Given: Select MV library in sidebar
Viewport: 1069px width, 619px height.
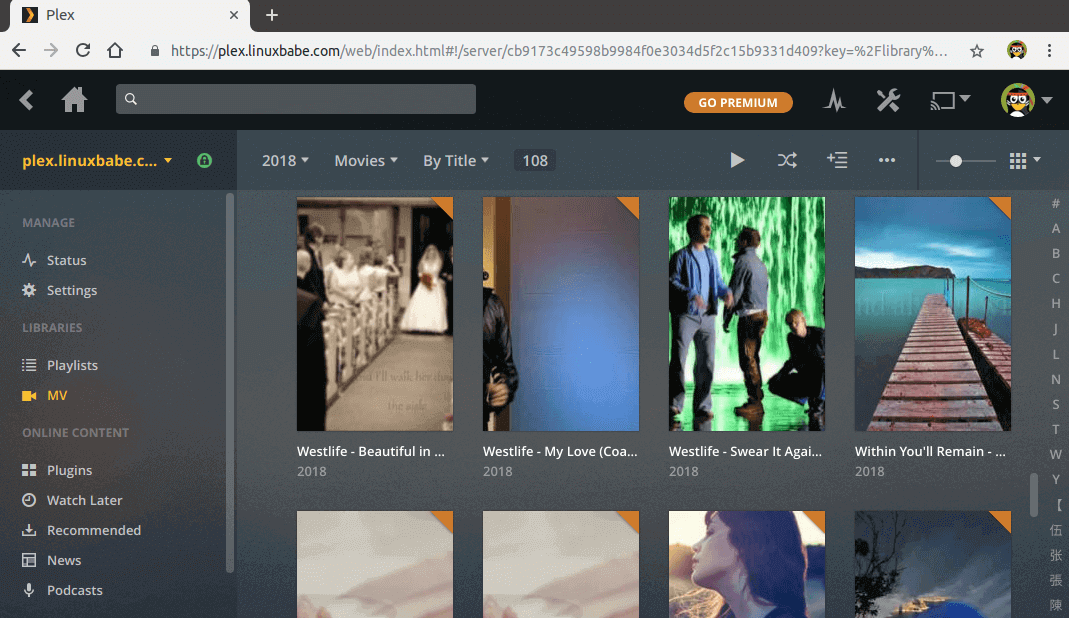Looking at the screenshot, I should (x=57, y=395).
